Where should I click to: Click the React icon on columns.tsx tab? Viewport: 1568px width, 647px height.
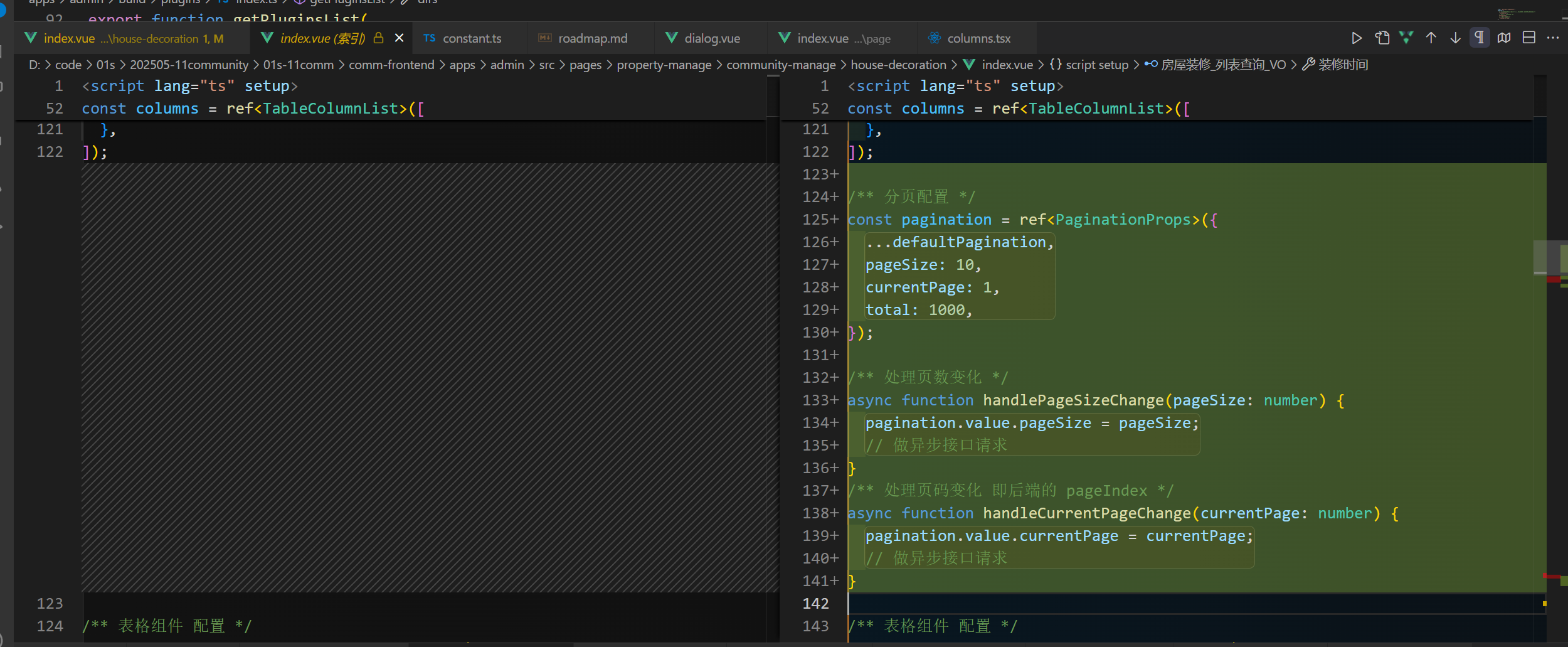tap(935, 38)
